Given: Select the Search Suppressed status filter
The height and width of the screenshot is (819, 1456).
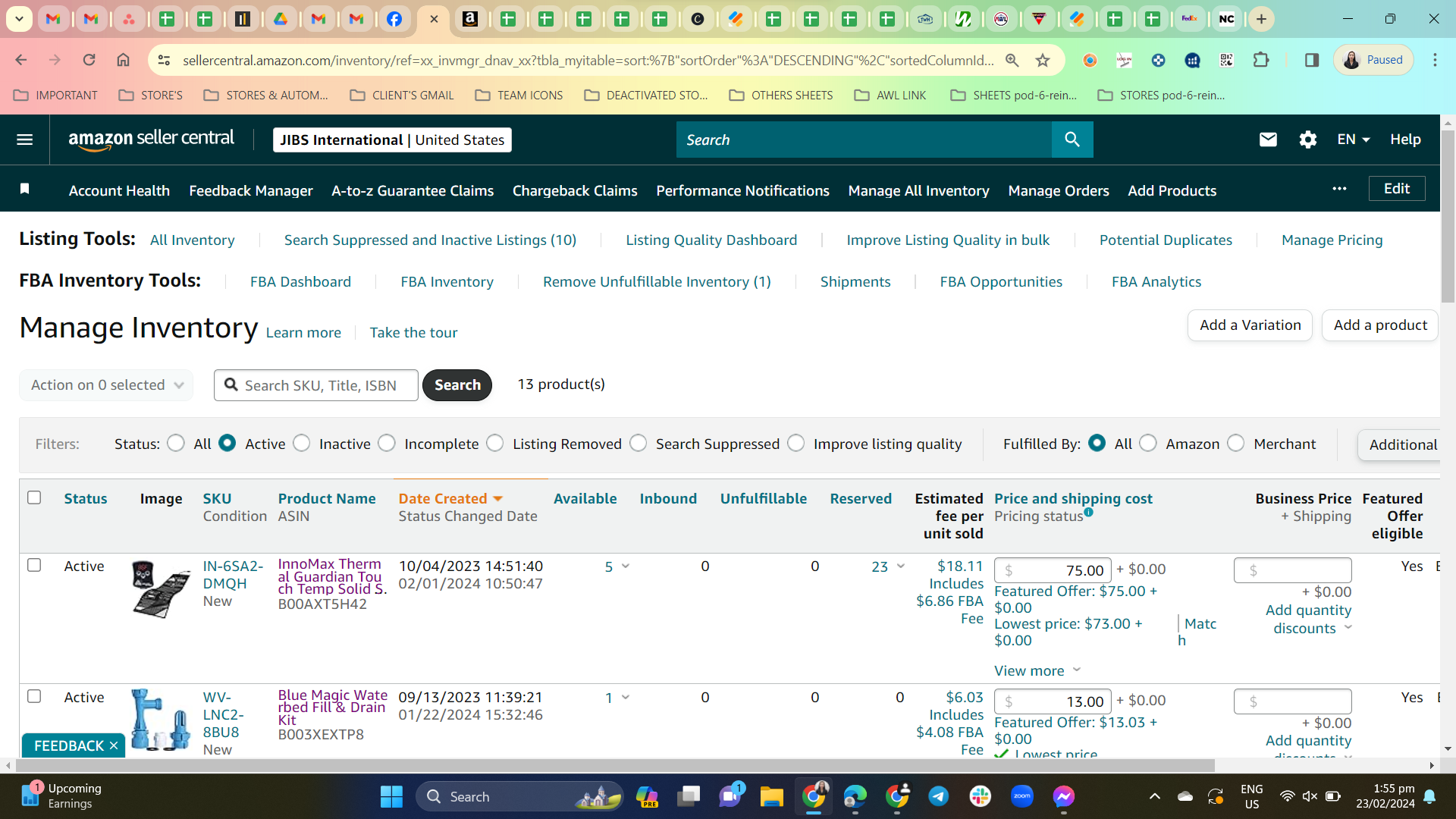Looking at the screenshot, I should pyautogui.click(x=639, y=443).
